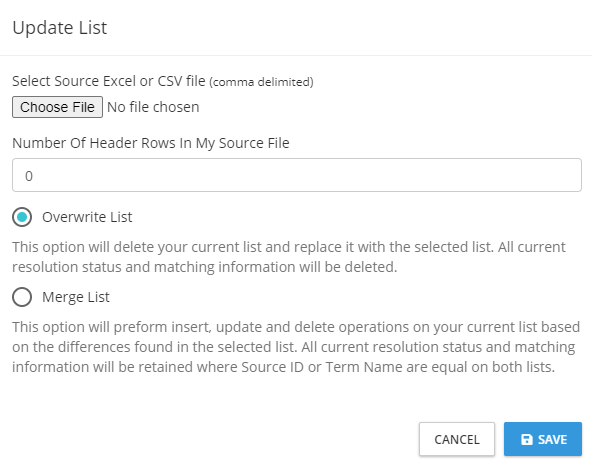
Task: Click the Merge List label text
Action: 76,297
